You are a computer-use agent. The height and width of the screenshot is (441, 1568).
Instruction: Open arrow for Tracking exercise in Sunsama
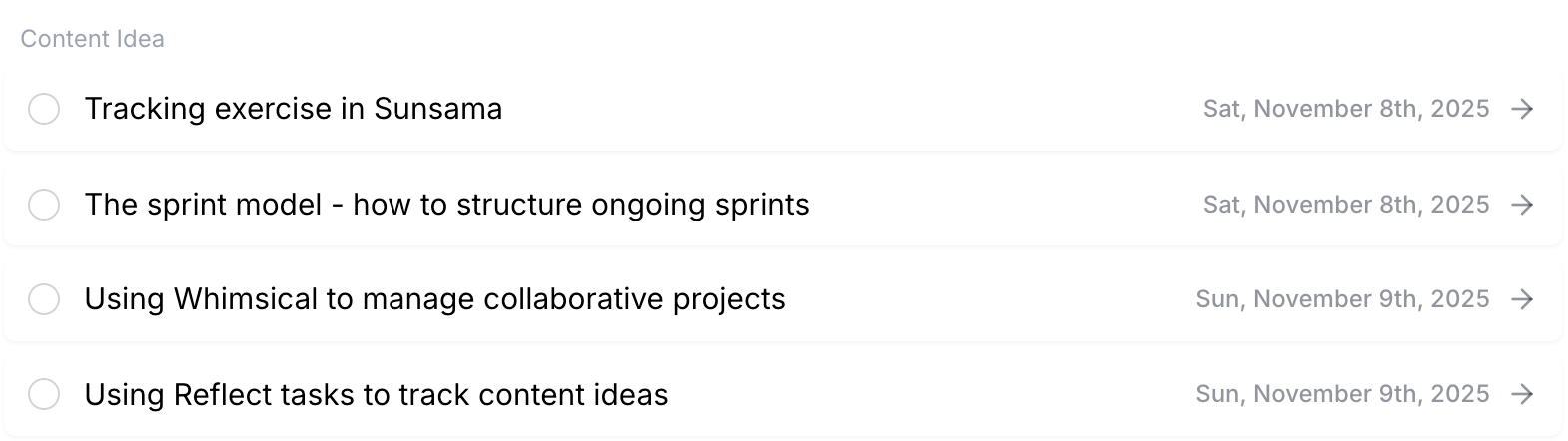(x=1522, y=109)
